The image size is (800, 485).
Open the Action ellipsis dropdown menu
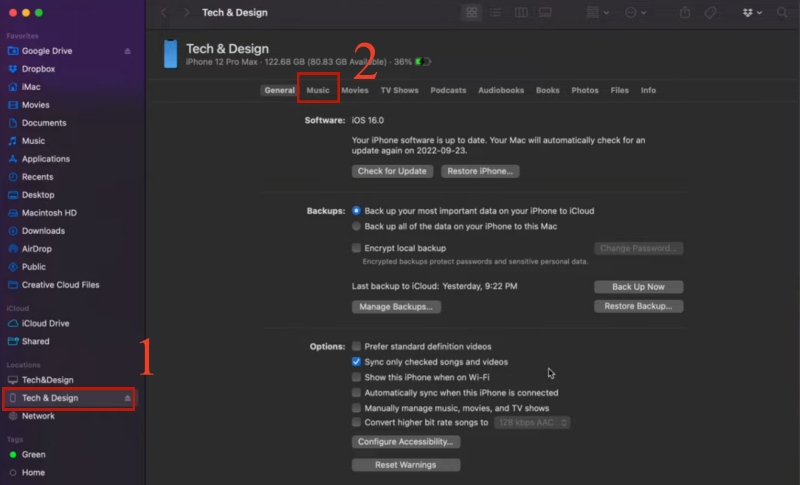[636, 12]
